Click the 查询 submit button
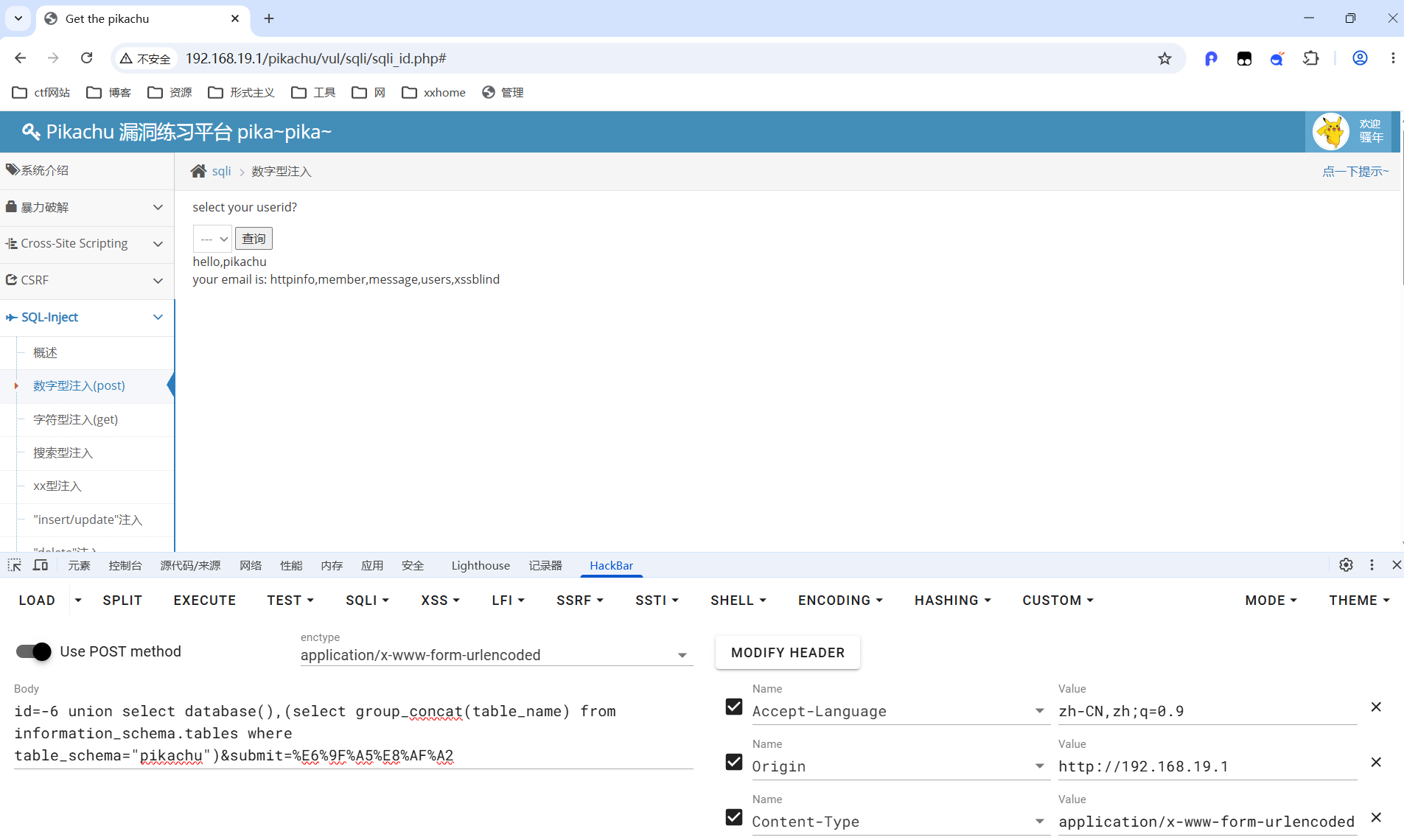 pos(254,239)
